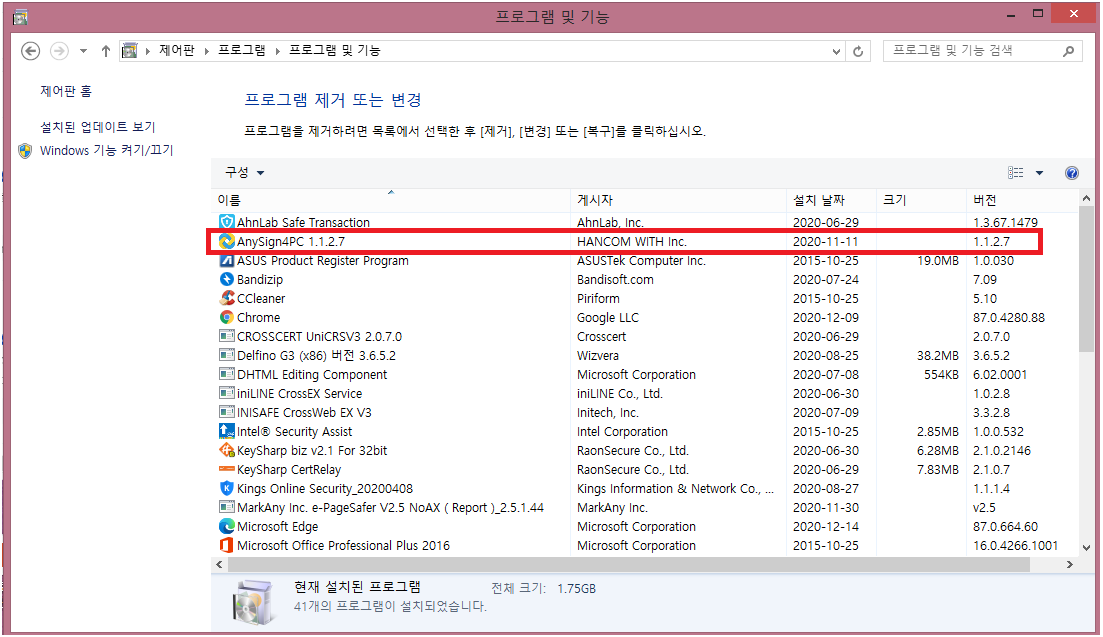This screenshot has height=637, width=1103.
Task: Click the Bandizip program icon
Action: (227, 279)
